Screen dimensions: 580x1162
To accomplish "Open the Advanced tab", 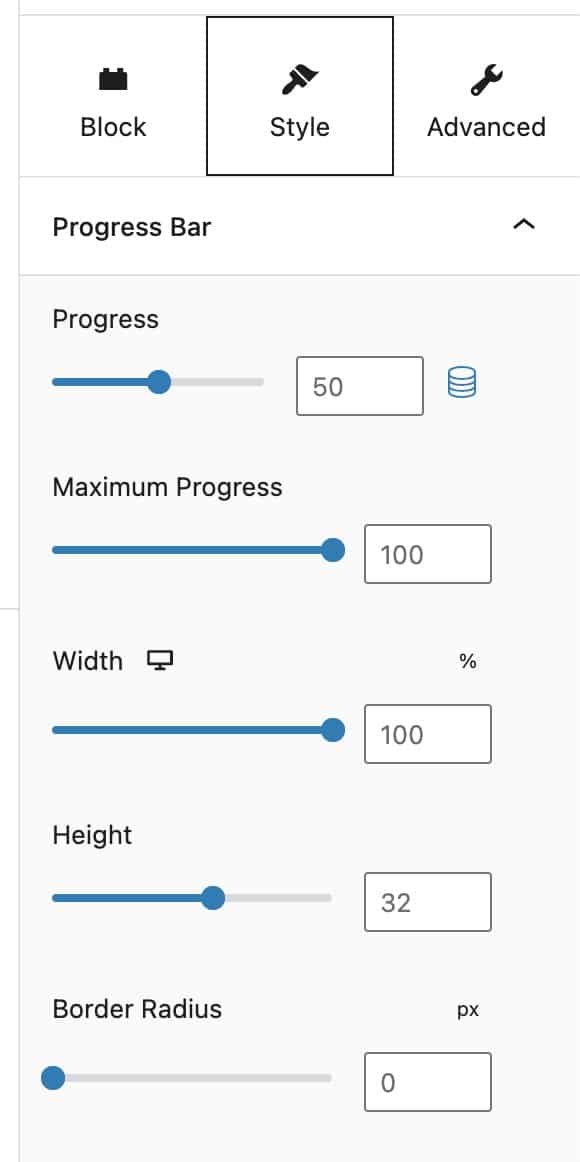I will pyautogui.click(x=487, y=96).
